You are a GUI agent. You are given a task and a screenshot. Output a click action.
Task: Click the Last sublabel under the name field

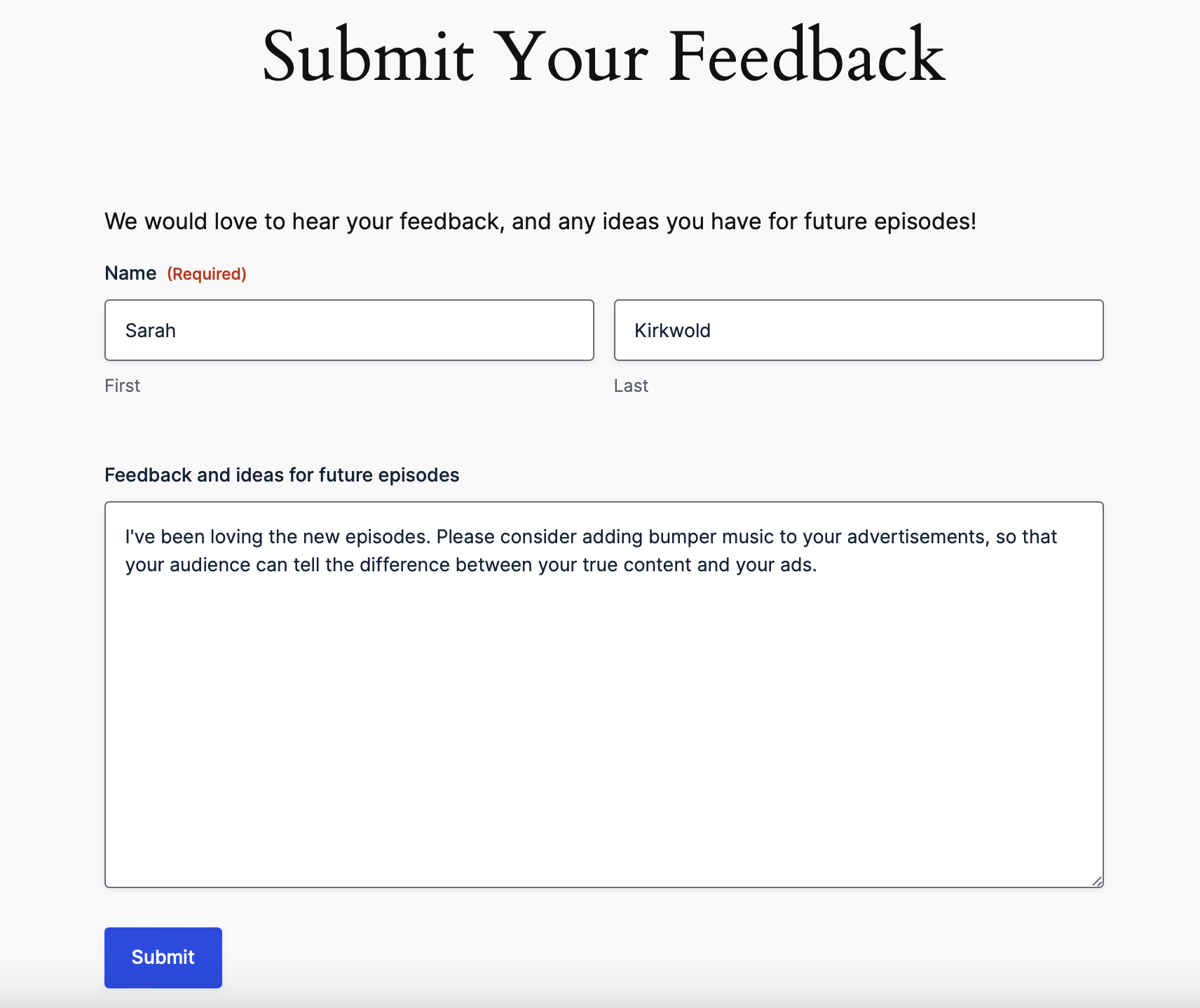point(631,386)
